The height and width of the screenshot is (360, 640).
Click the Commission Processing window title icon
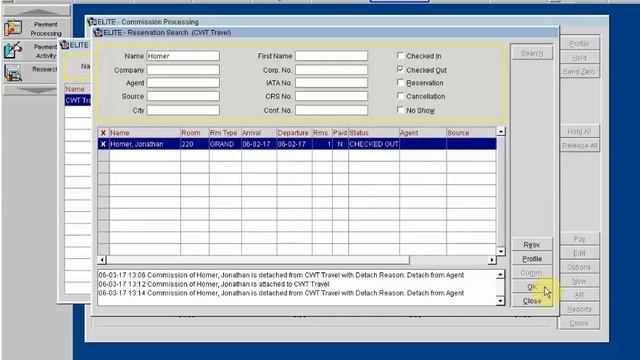click(92, 22)
